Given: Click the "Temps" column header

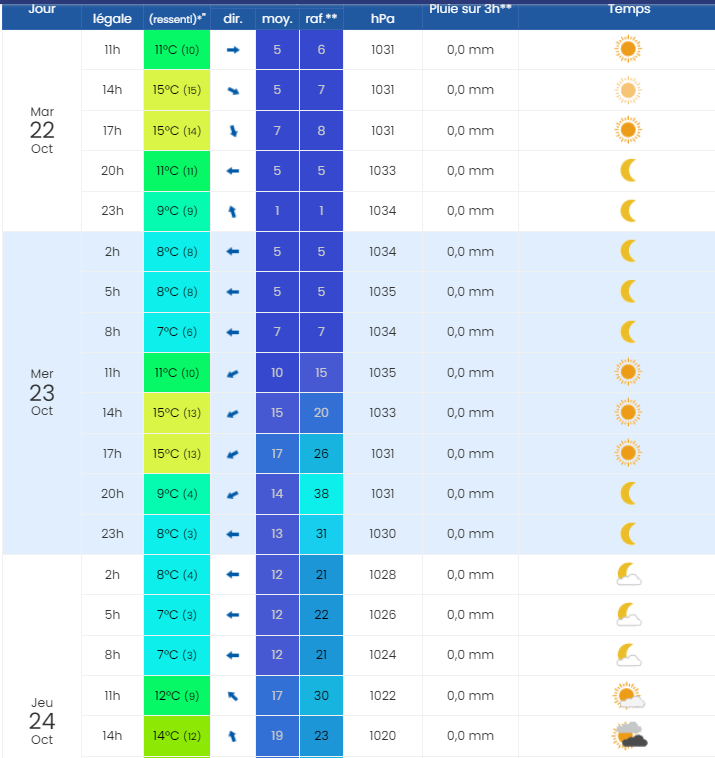Looking at the screenshot, I should click(628, 10).
